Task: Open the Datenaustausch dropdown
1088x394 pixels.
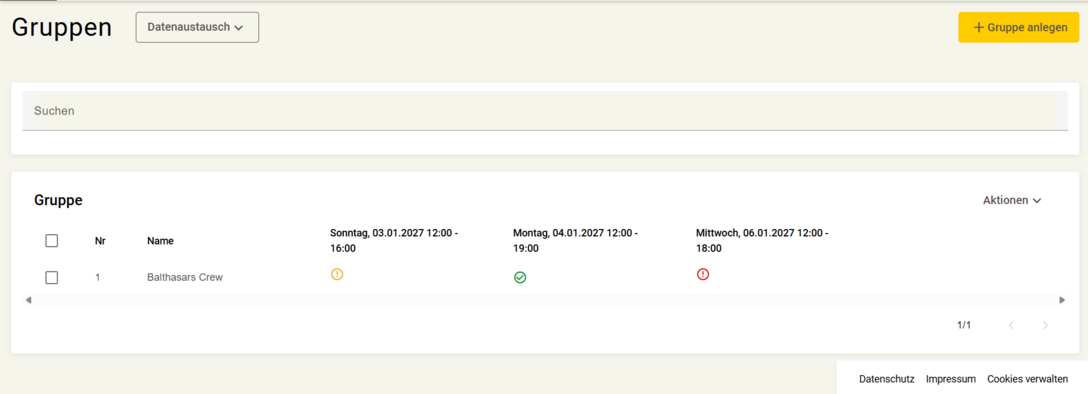Action: point(197,28)
